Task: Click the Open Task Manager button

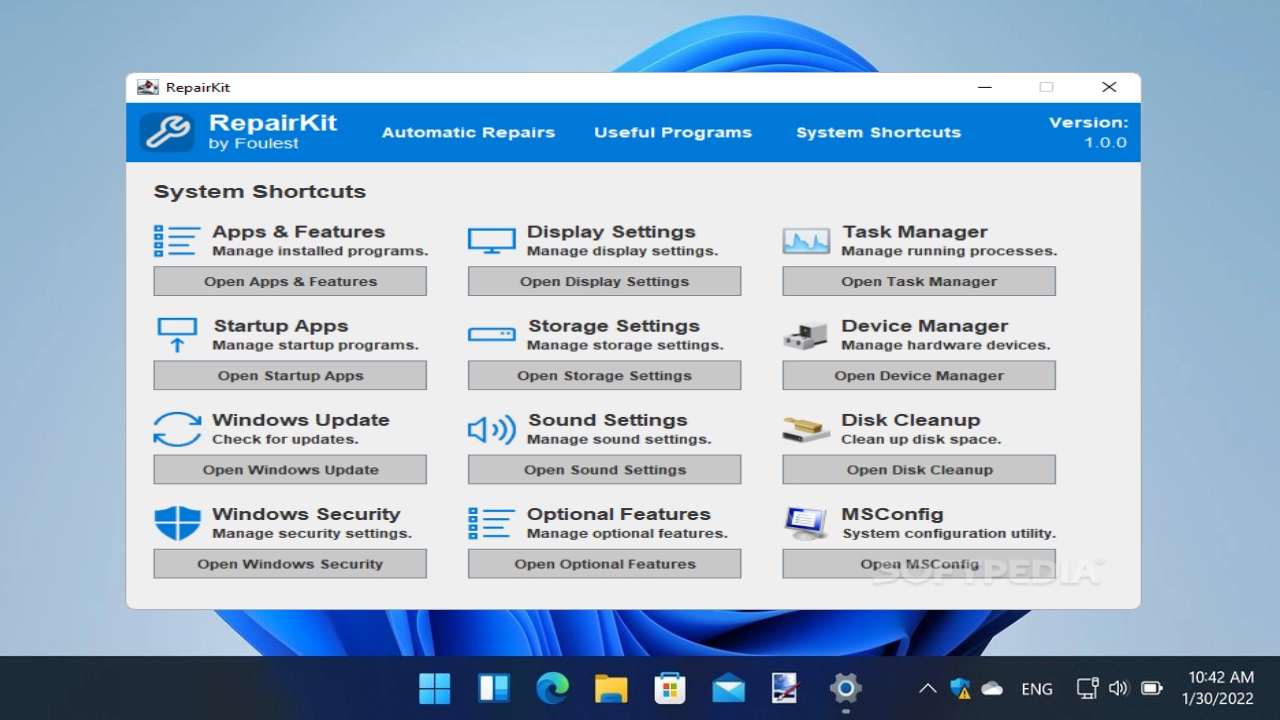Action: pyautogui.click(x=919, y=281)
